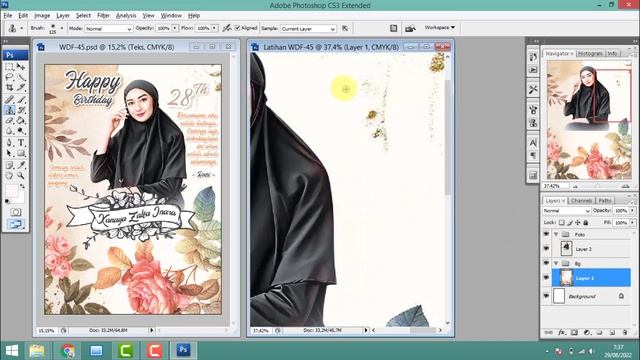This screenshot has width=640, height=360.
Task: Select the History Brush tool
Action: click(x=21, y=110)
